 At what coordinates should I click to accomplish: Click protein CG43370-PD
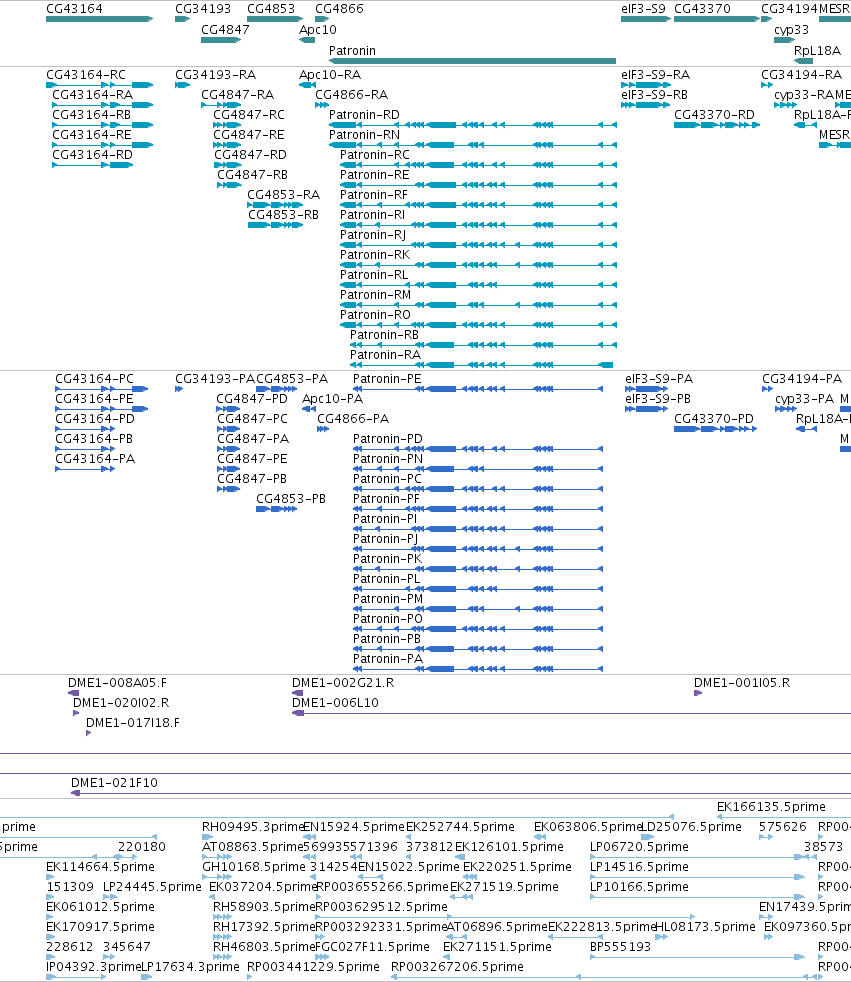716,429
